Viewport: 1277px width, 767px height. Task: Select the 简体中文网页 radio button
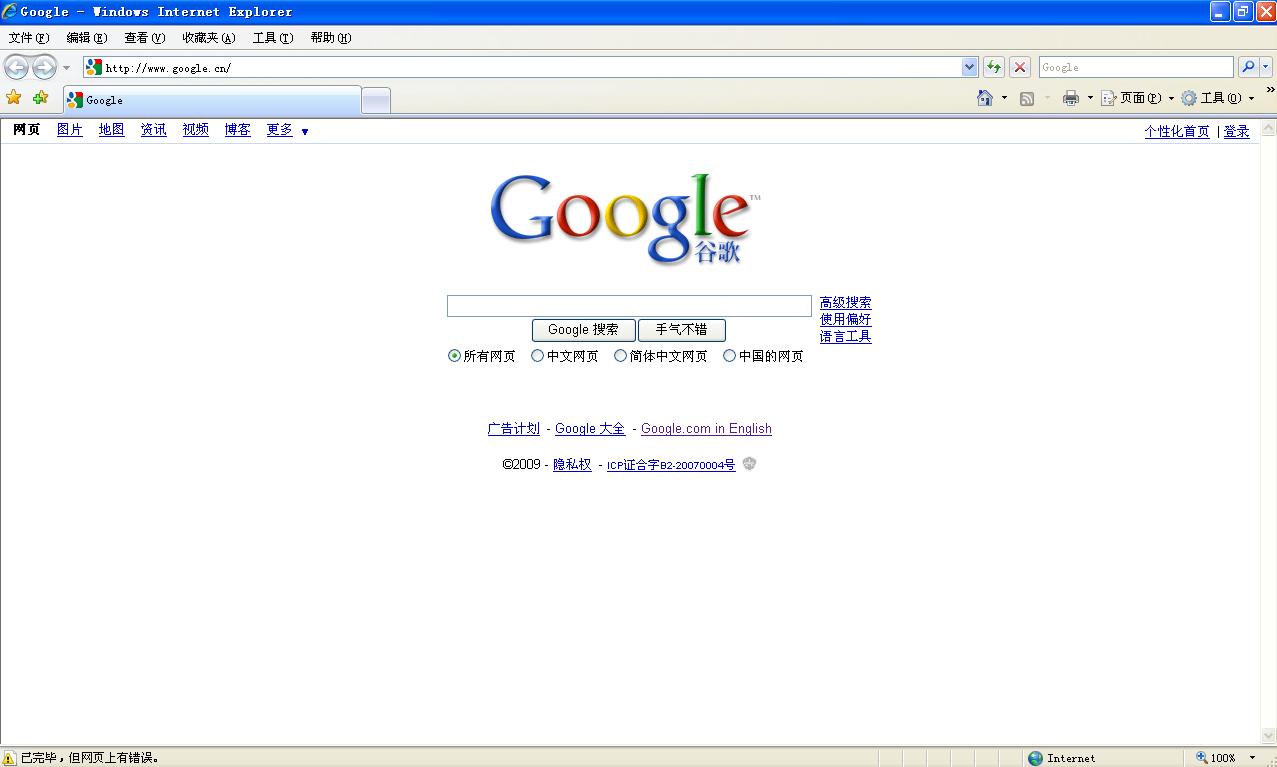point(621,356)
